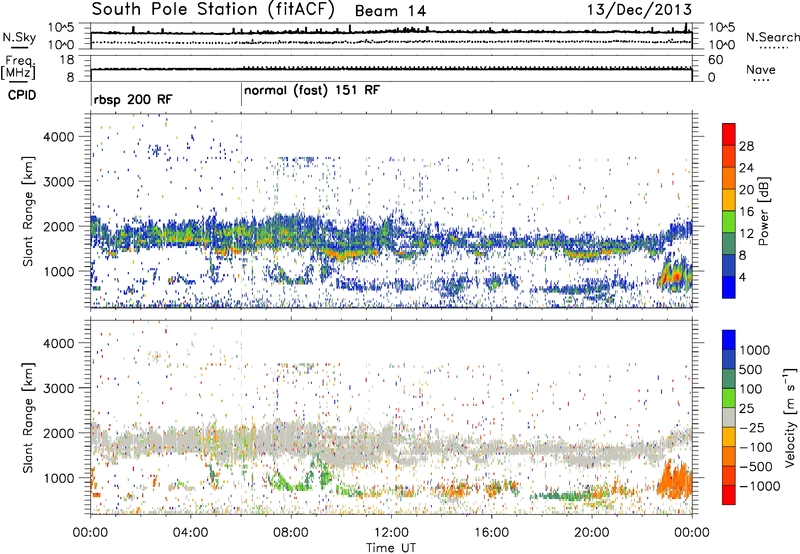The width and height of the screenshot is (800, 554).
Task: Click the "24" label on Power color bar
Action: 746,168
